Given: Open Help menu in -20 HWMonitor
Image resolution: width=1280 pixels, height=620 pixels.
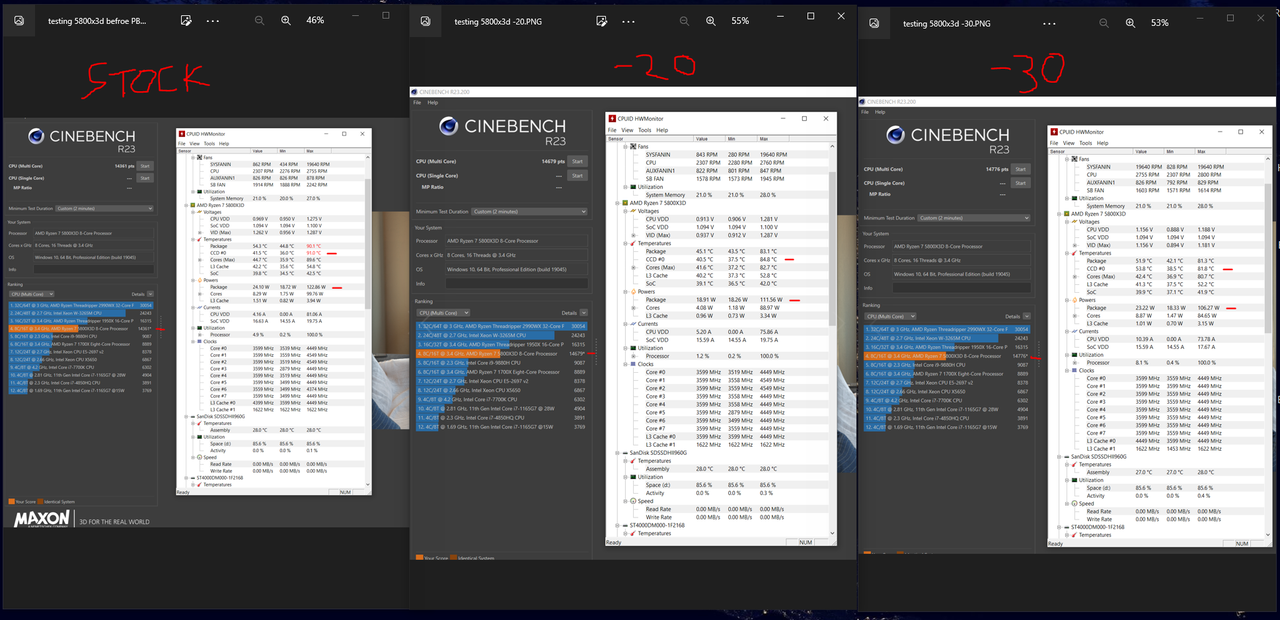Looking at the screenshot, I should pyautogui.click(x=662, y=130).
